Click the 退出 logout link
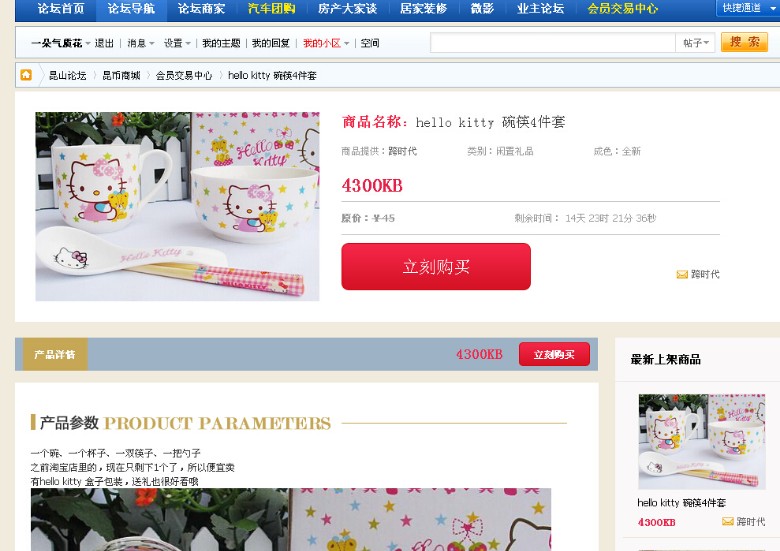780x551 pixels. coord(104,43)
